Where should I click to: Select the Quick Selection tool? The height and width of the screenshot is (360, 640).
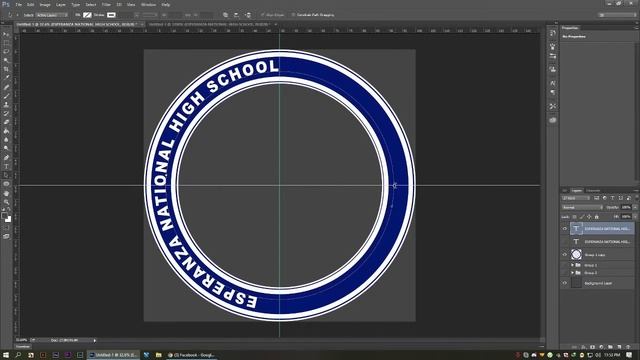tap(6, 61)
